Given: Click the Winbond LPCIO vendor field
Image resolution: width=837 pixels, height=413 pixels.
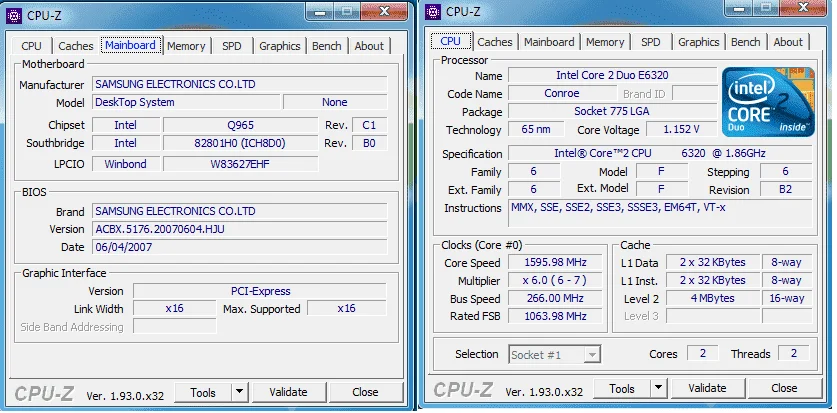Looking at the screenshot, I should [126, 164].
